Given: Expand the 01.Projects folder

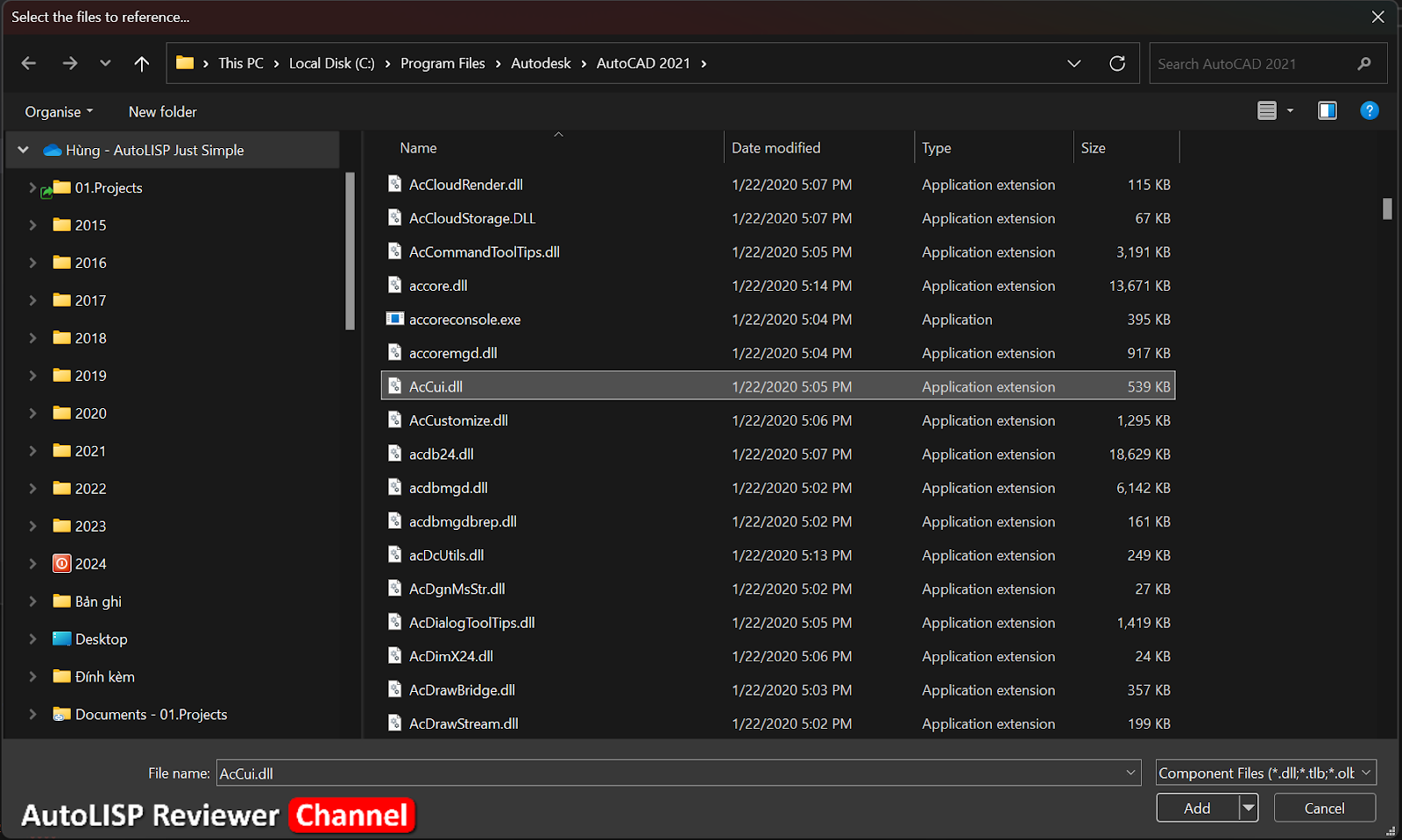Looking at the screenshot, I should [32, 187].
